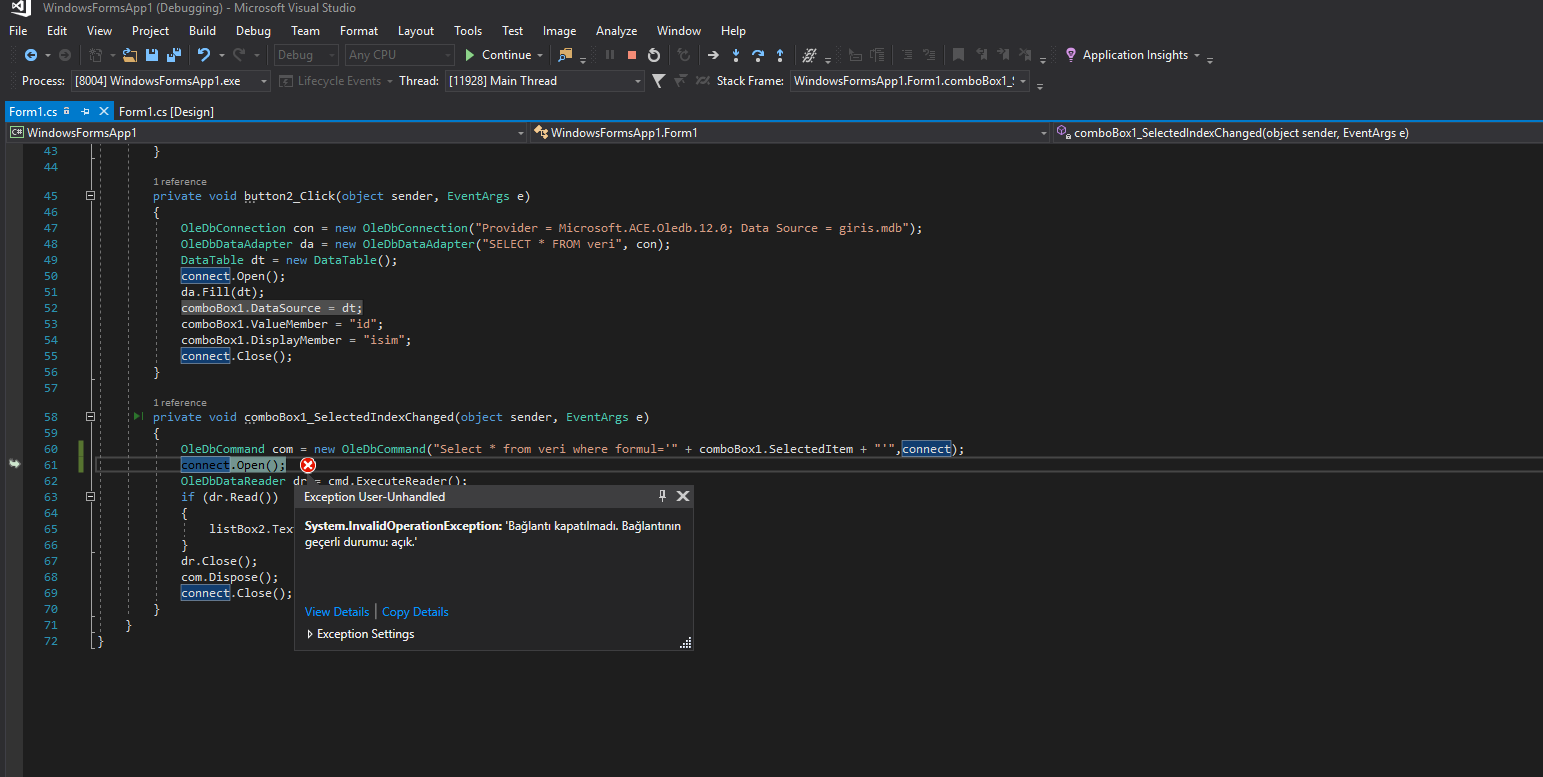Open the File menu
The image size is (1543, 777).
click(18, 31)
